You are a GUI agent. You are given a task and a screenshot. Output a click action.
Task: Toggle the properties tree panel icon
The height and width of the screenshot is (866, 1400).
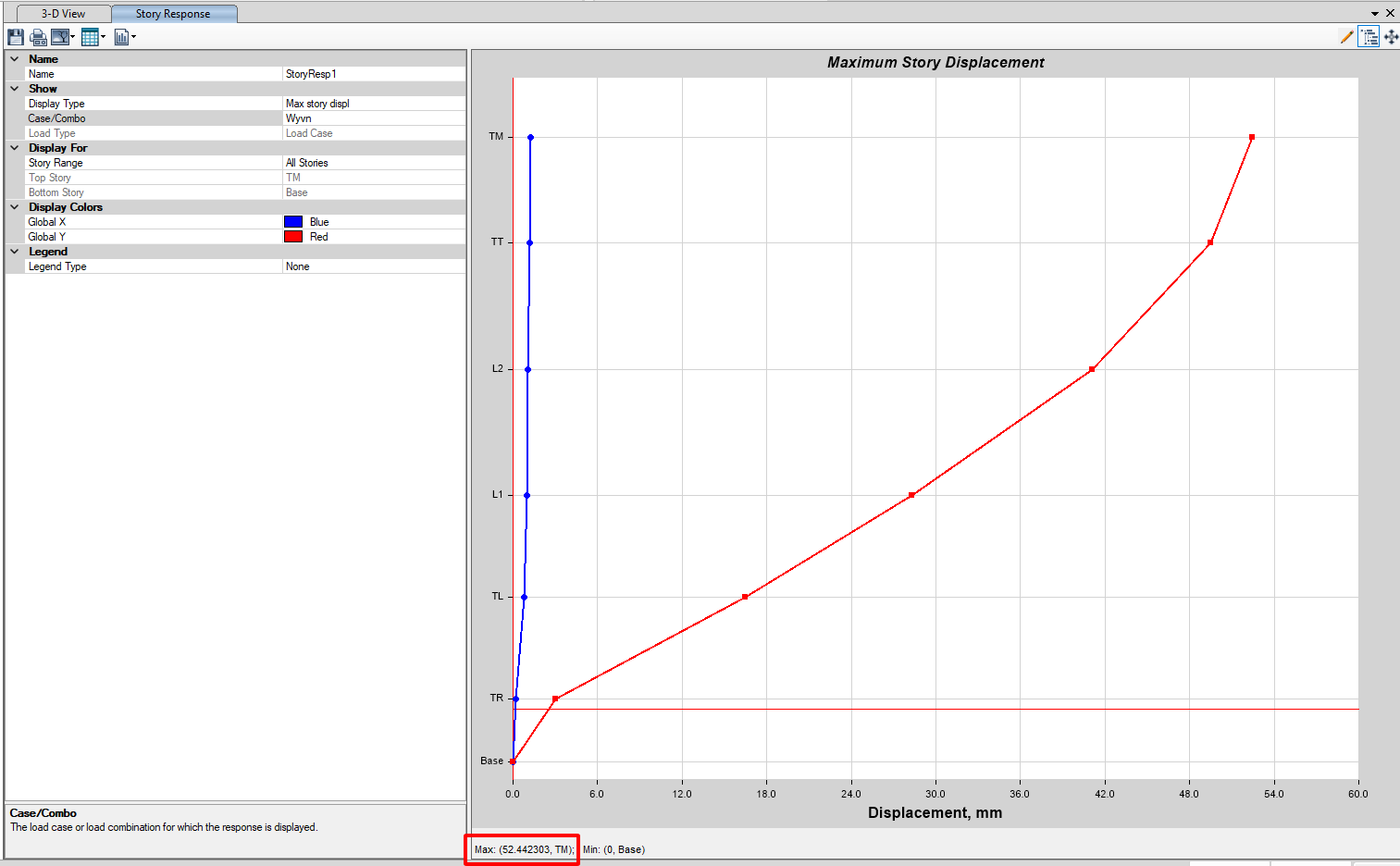[1369, 37]
